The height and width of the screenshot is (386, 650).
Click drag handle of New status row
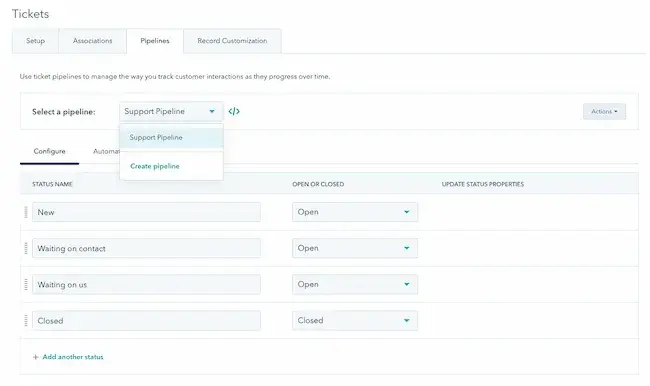tap(26, 212)
